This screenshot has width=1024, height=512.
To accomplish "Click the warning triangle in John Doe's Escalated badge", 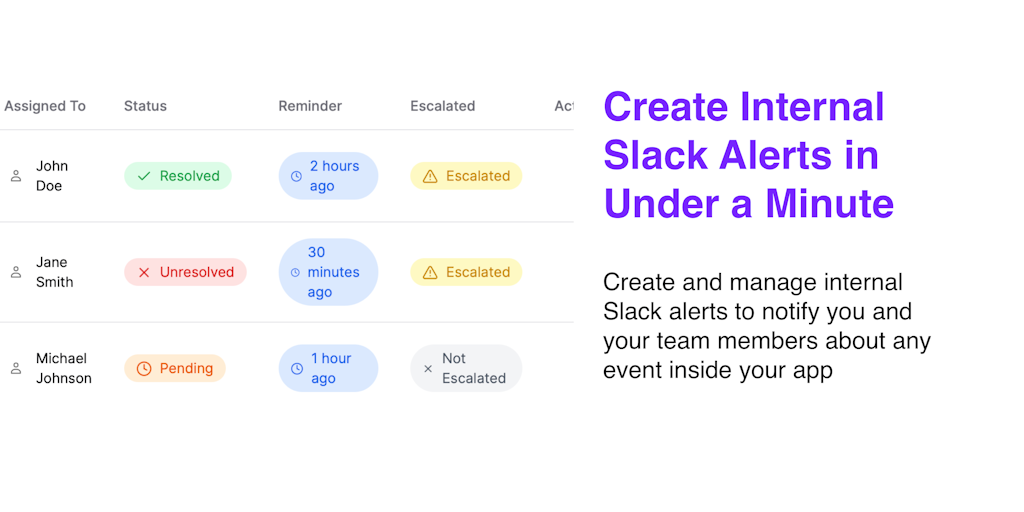I will pyautogui.click(x=430, y=176).
